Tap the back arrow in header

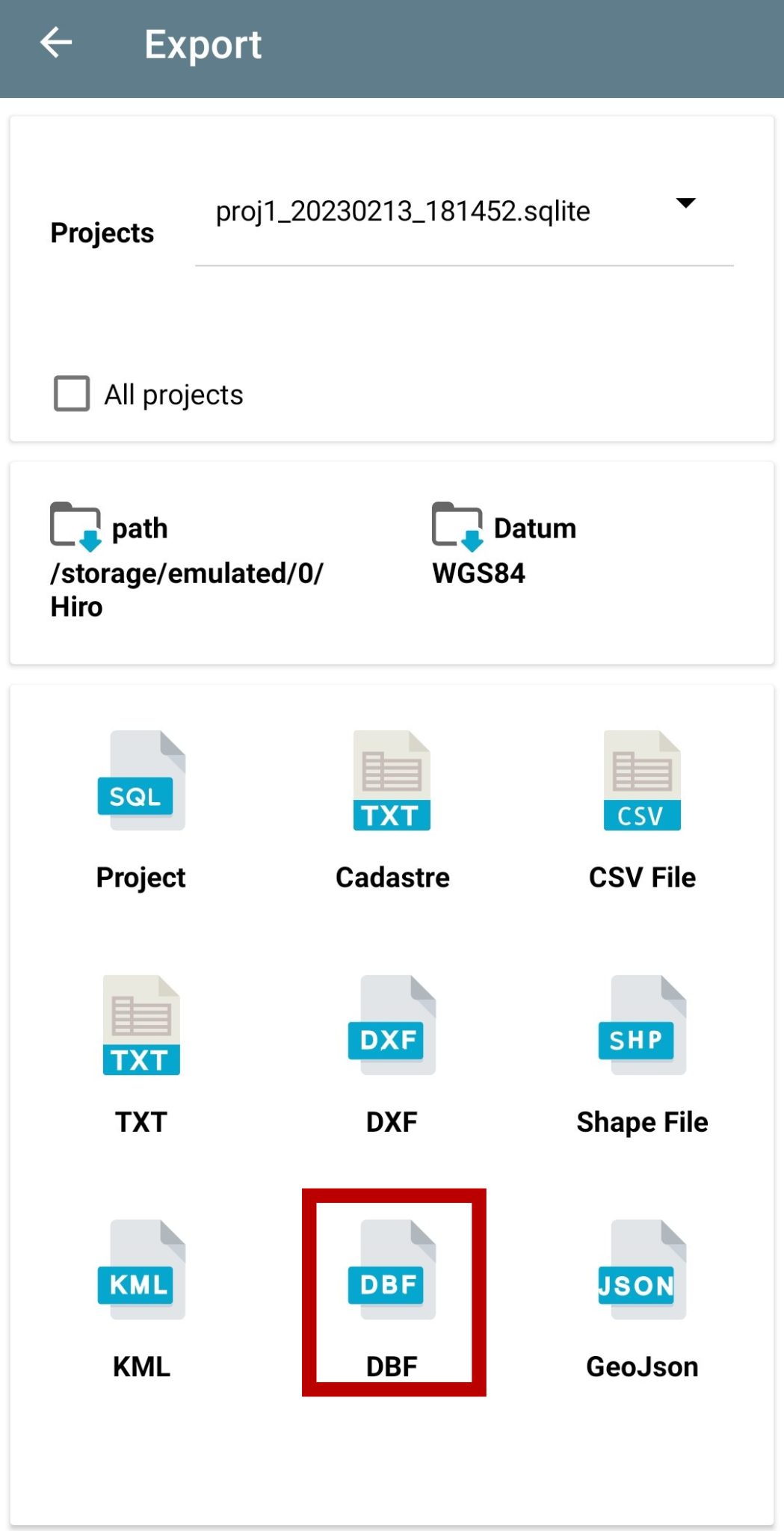[56, 43]
